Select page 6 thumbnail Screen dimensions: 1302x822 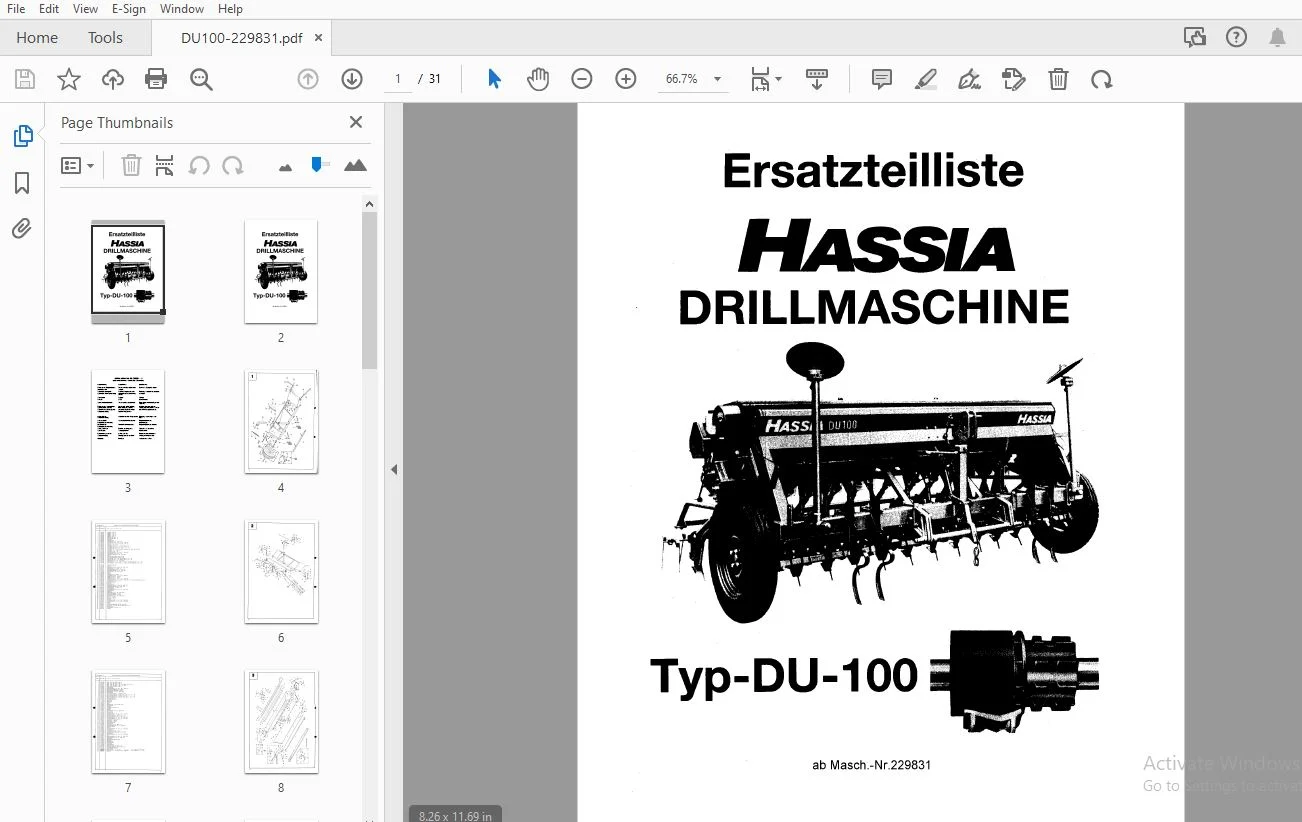pos(281,571)
